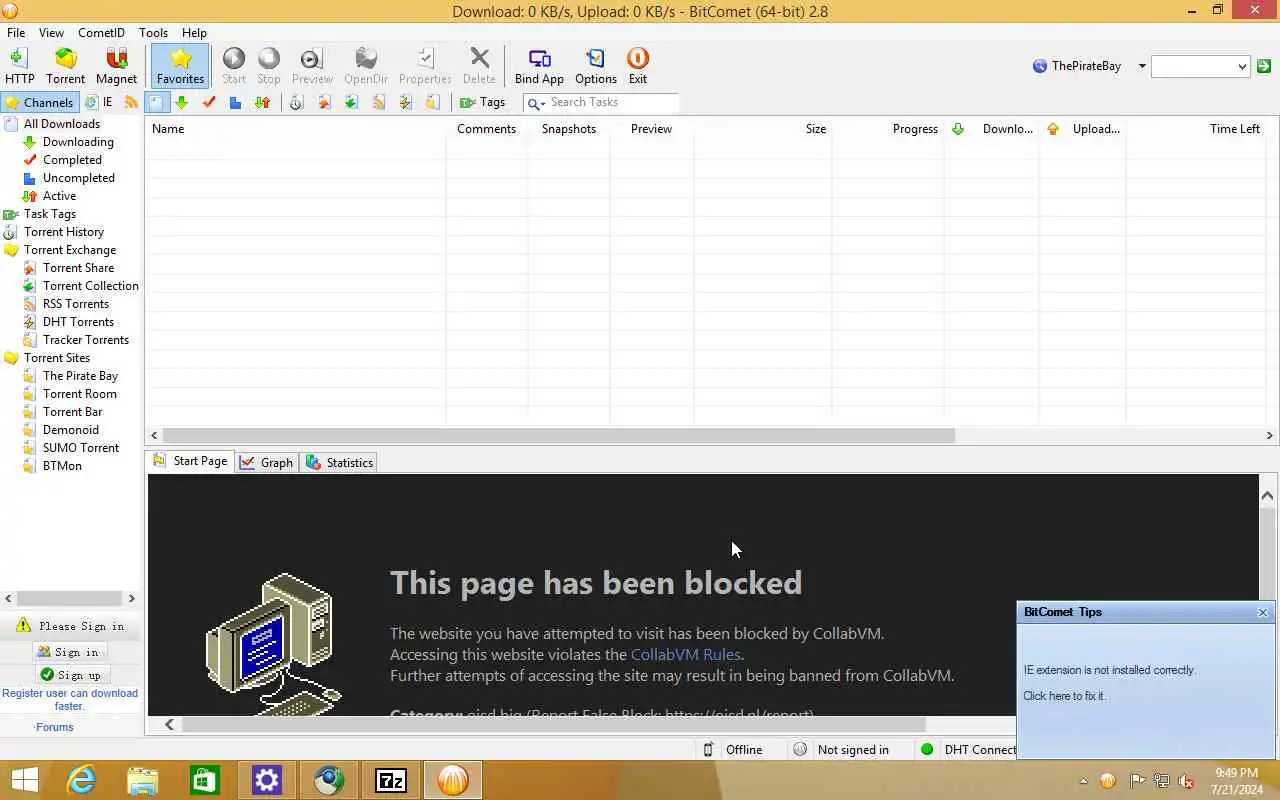1280x800 pixels.
Task: Open the Options dialog from toolbar
Action: (x=596, y=66)
